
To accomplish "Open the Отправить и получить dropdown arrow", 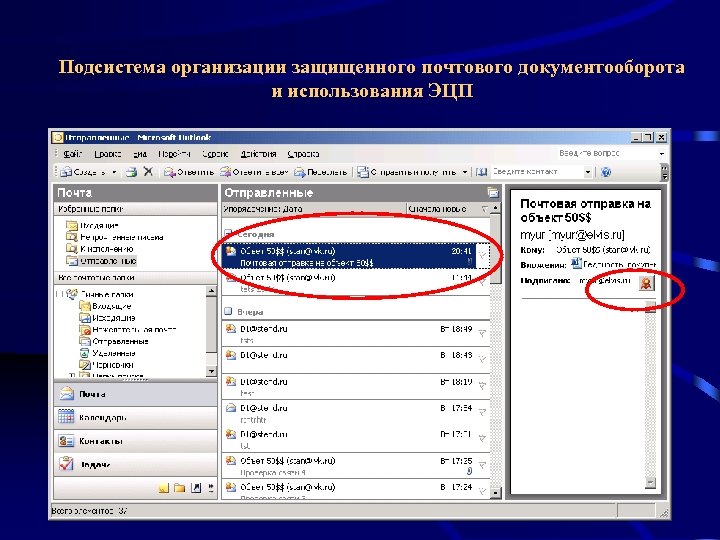I will [465, 172].
